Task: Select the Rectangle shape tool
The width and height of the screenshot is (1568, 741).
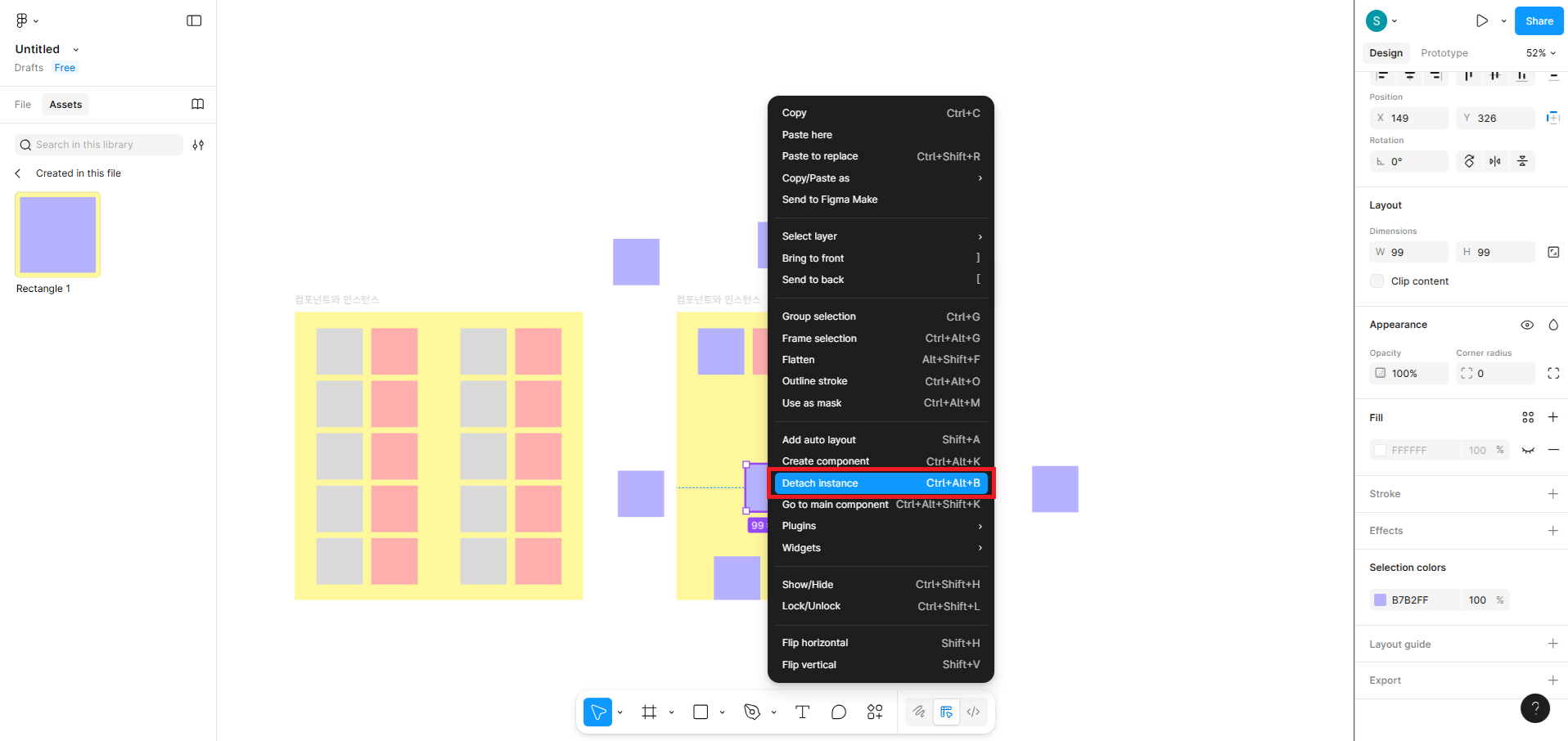Action: (701, 712)
